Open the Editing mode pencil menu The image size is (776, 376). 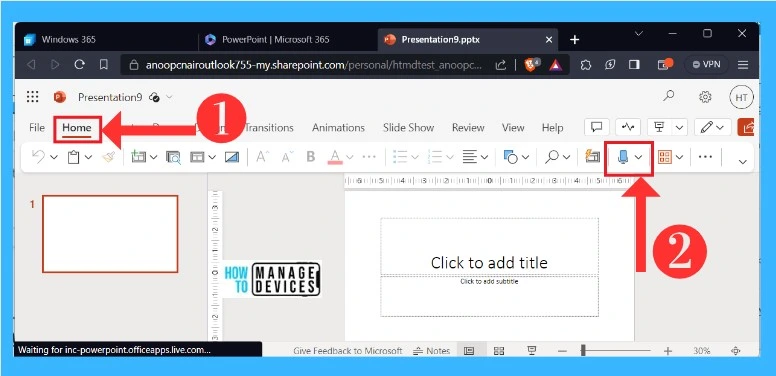tap(712, 127)
